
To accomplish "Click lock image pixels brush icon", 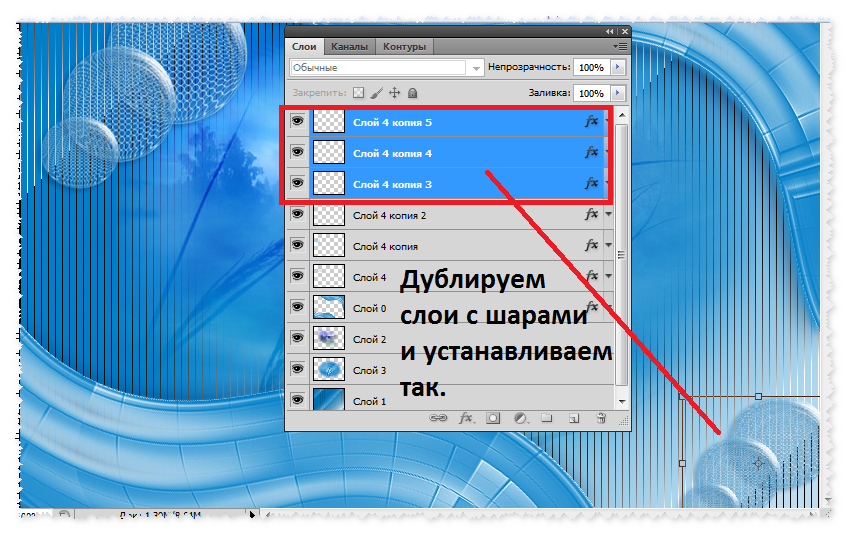I will [376, 93].
